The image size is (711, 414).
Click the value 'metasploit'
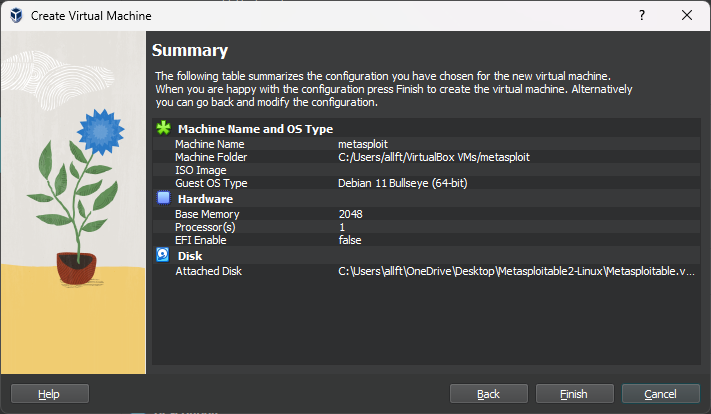(363, 144)
